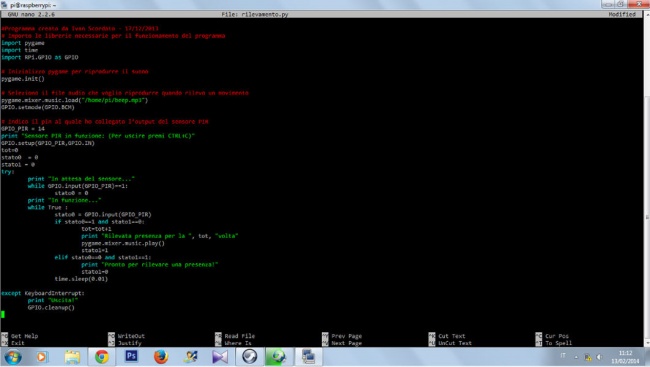This screenshot has width=650, height=367.
Task: Open the Windows Start menu
Action: coord(12,357)
